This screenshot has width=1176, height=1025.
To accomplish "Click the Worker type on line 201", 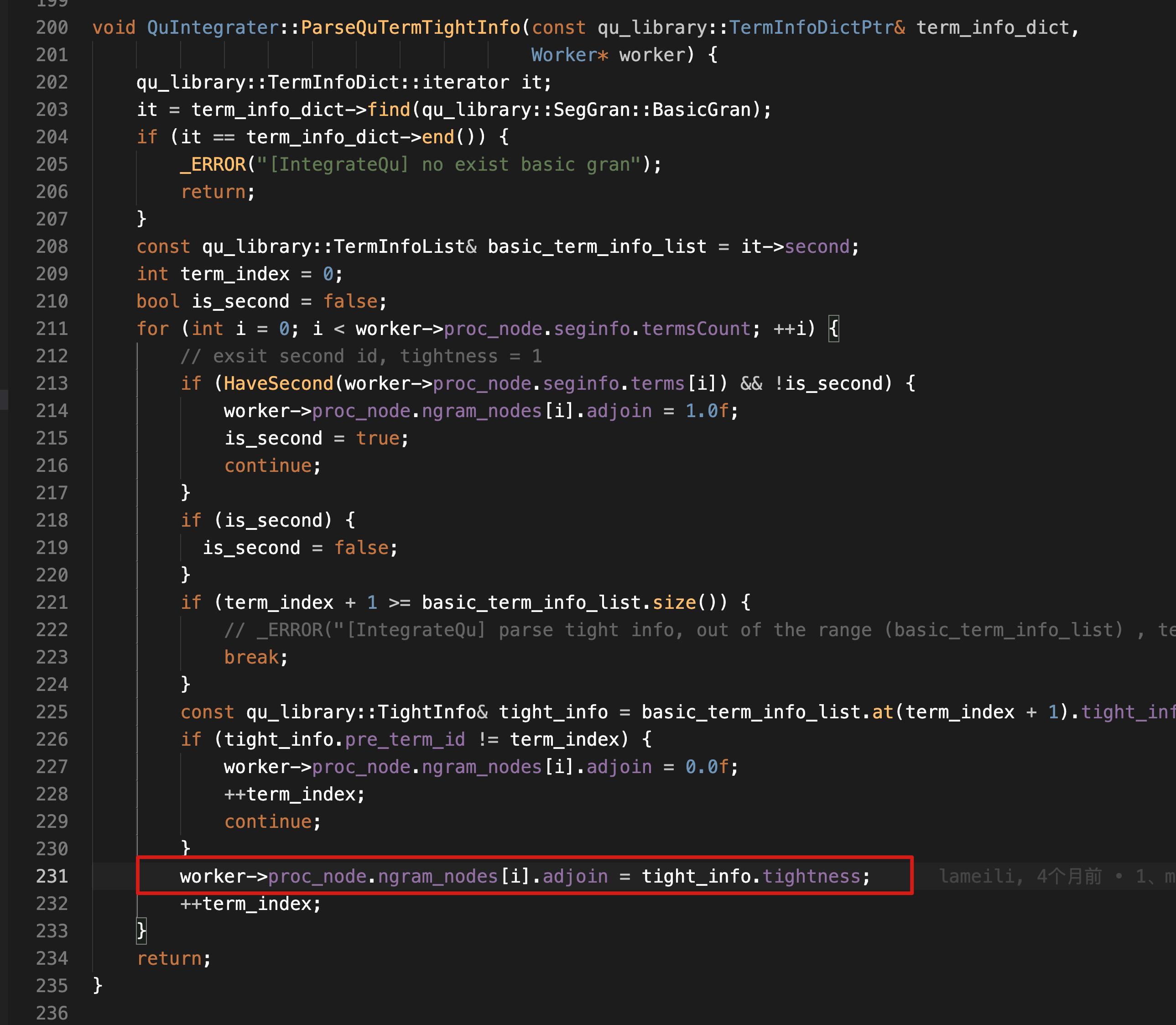I will coord(564,55).
